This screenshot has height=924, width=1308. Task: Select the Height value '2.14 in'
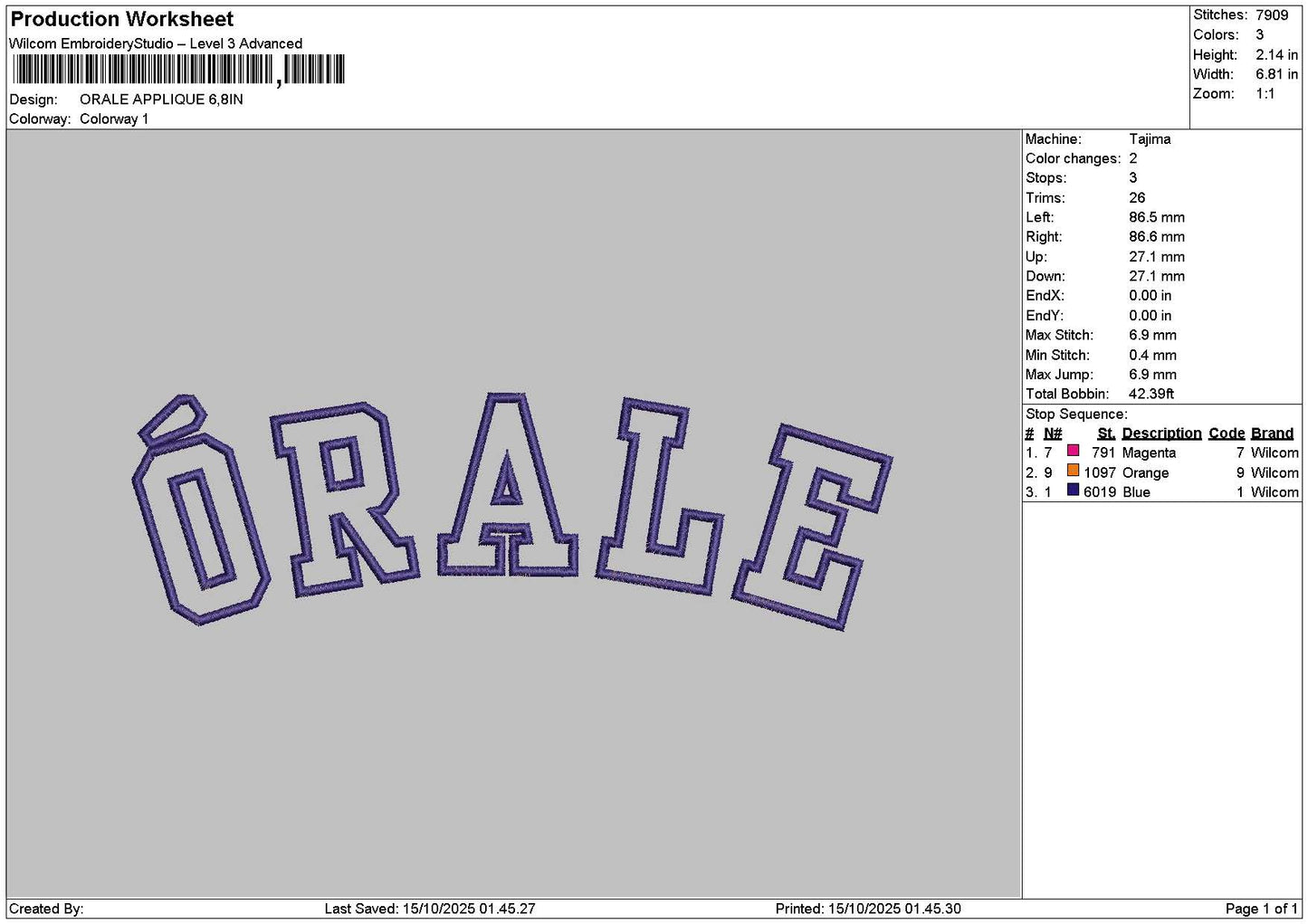[1276, 55]
